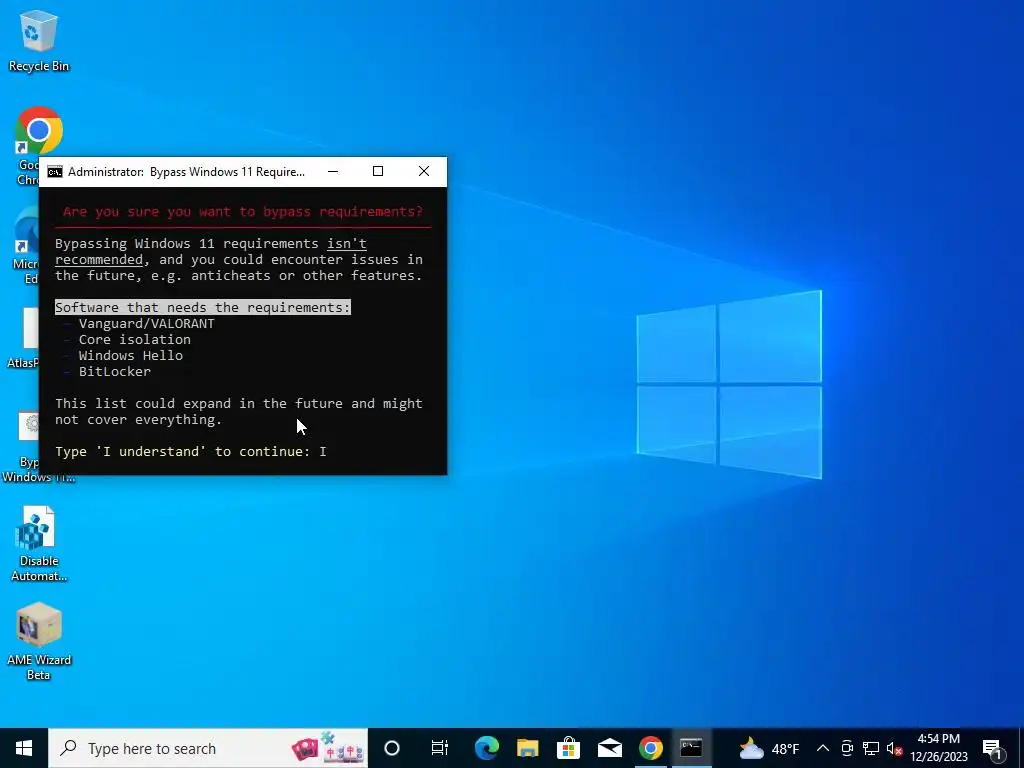
Task: Show hidden system tray icons
Action: (x=823, y=748)
